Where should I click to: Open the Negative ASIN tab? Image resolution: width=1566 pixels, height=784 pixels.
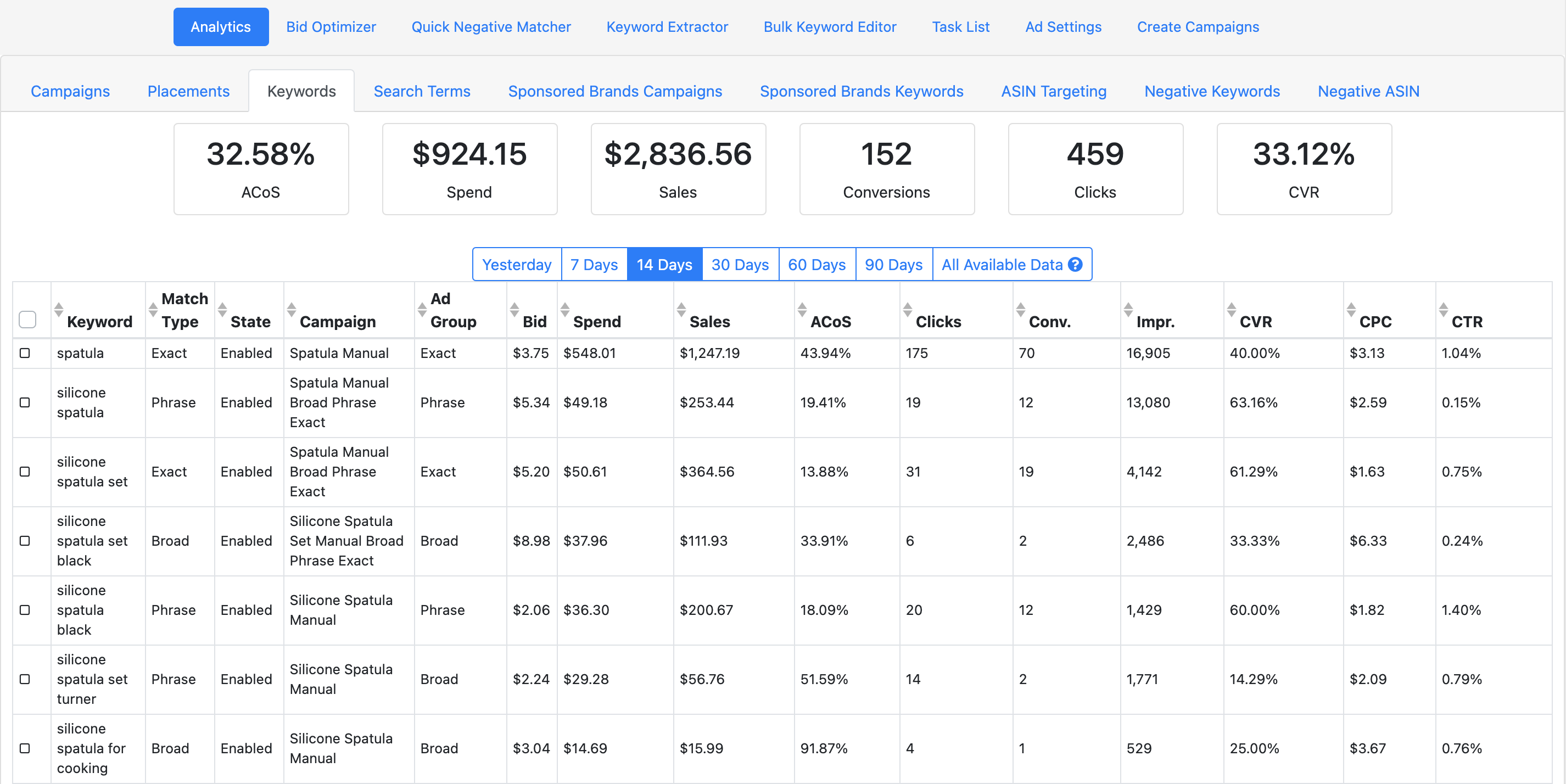pos(1368,91)
